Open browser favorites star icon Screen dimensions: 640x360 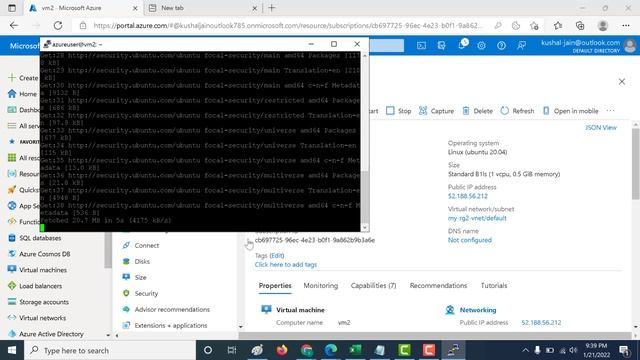pyautogui.click(x=558, y=25)
